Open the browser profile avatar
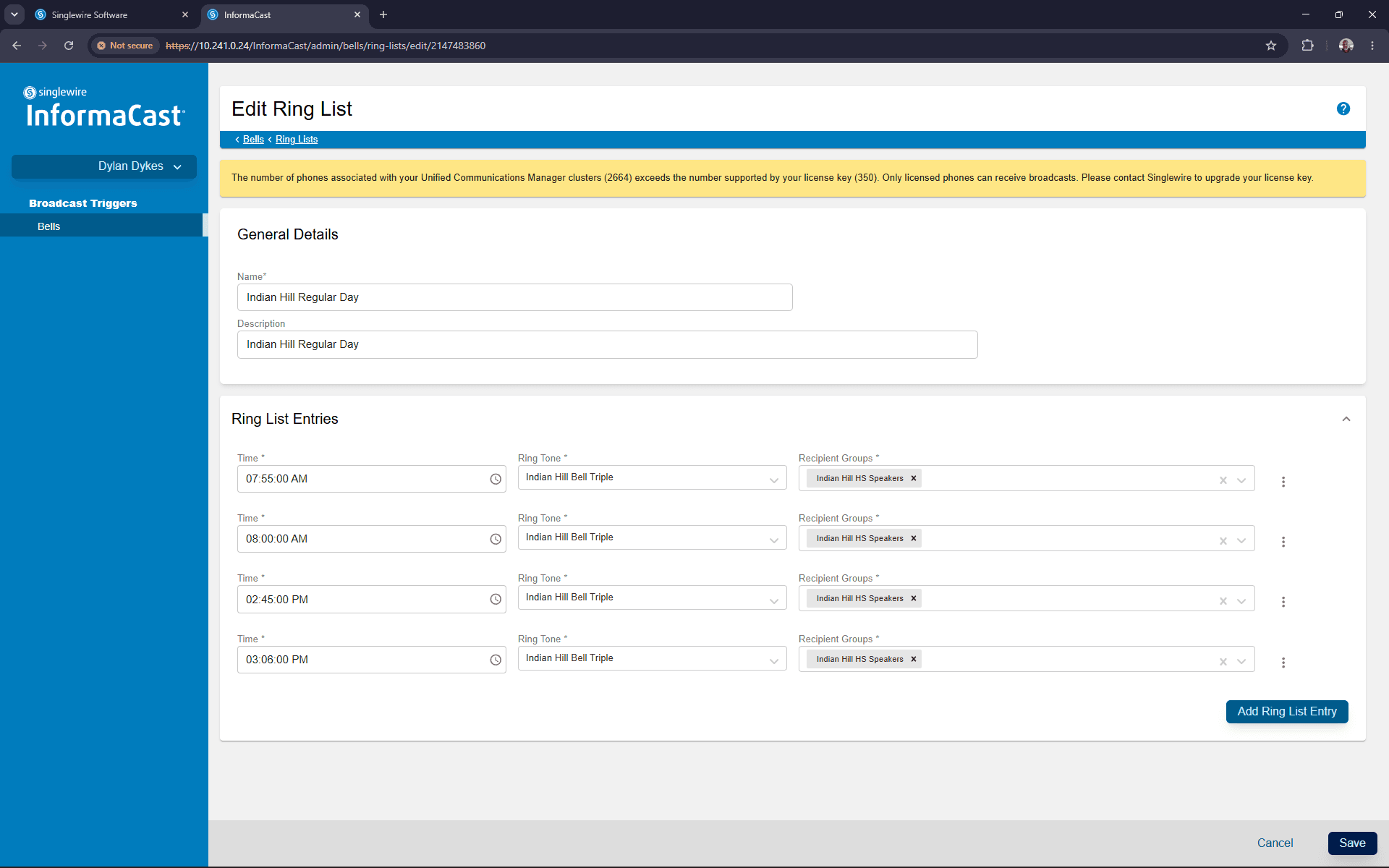 click(x=1346, y=46)
